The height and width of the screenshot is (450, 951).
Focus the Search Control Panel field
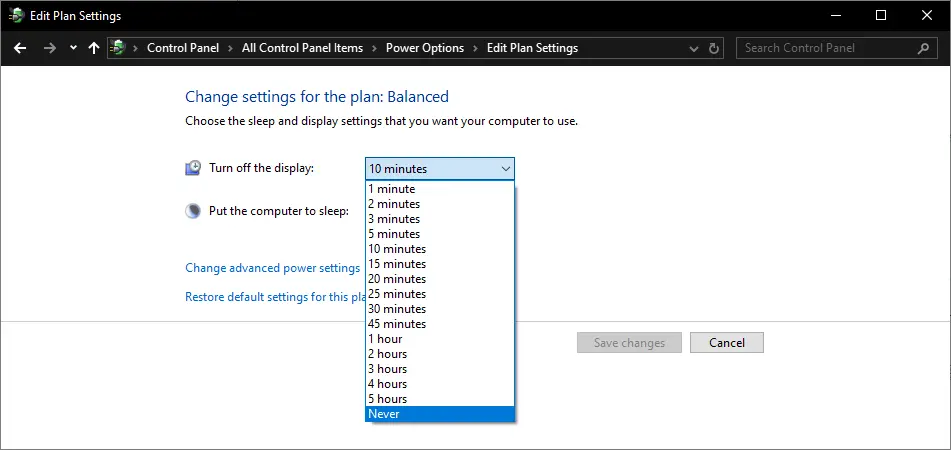click(x=837, y=48)
